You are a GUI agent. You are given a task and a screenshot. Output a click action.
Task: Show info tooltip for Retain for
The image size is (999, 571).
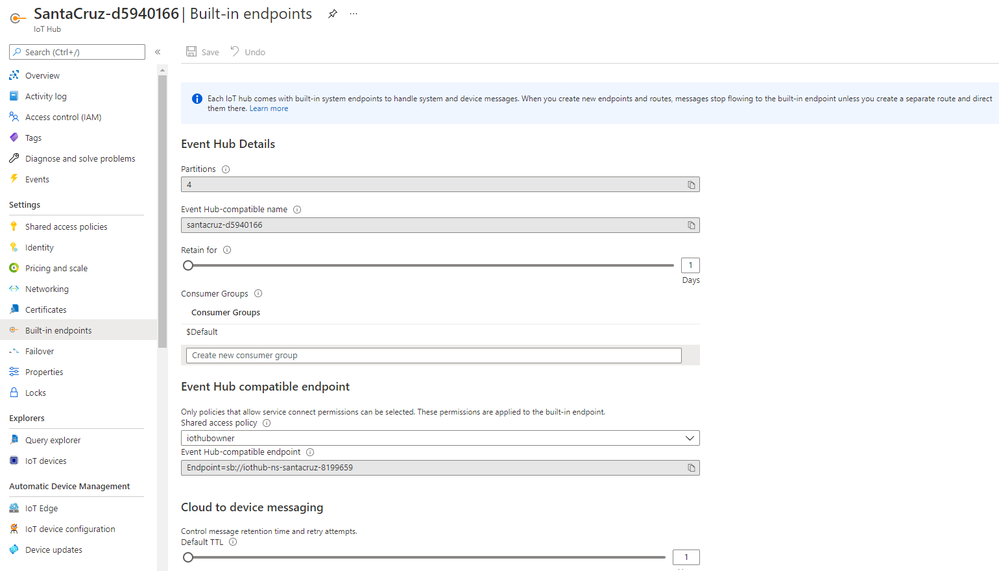tap(227, 250)
